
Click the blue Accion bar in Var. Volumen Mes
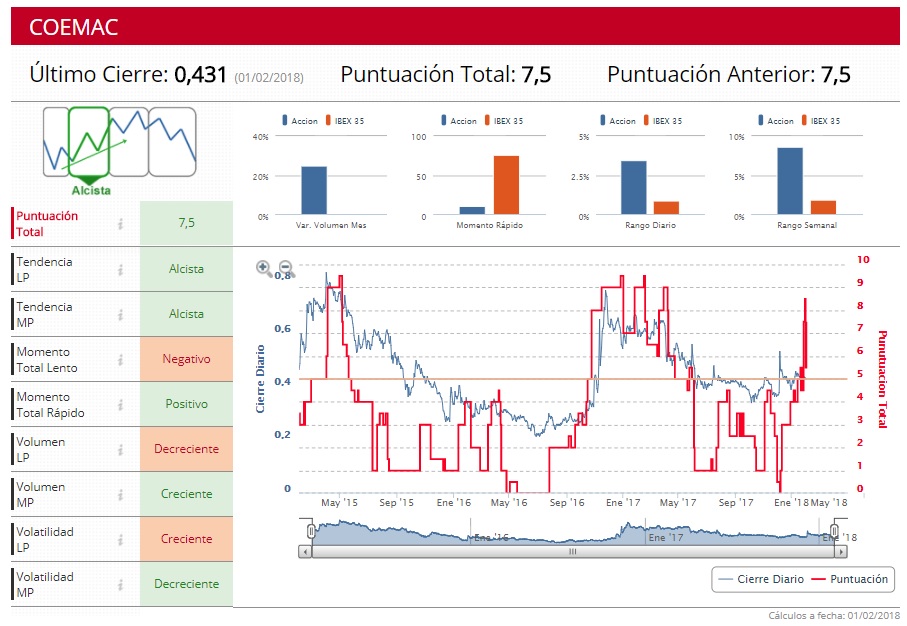click(x=314, y=190)
